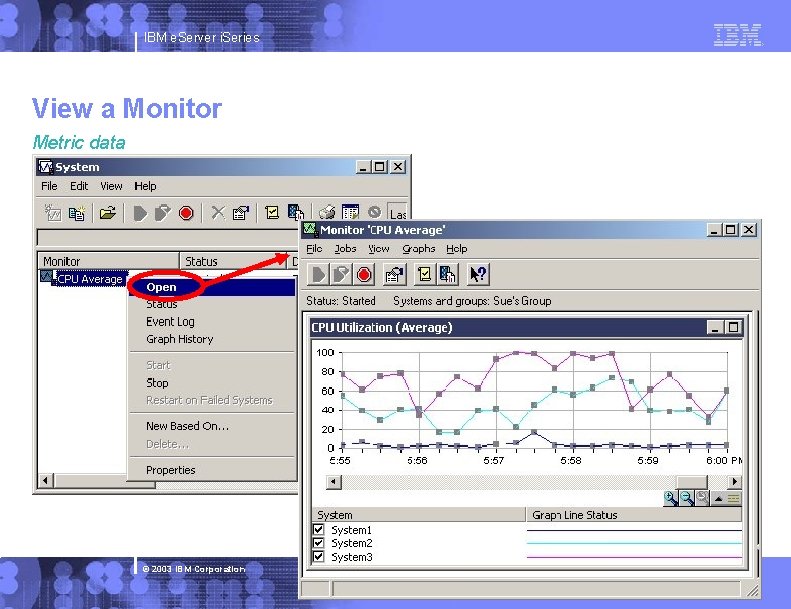Open View menu in System window
The image size is (791, 609).
[111, 186]
